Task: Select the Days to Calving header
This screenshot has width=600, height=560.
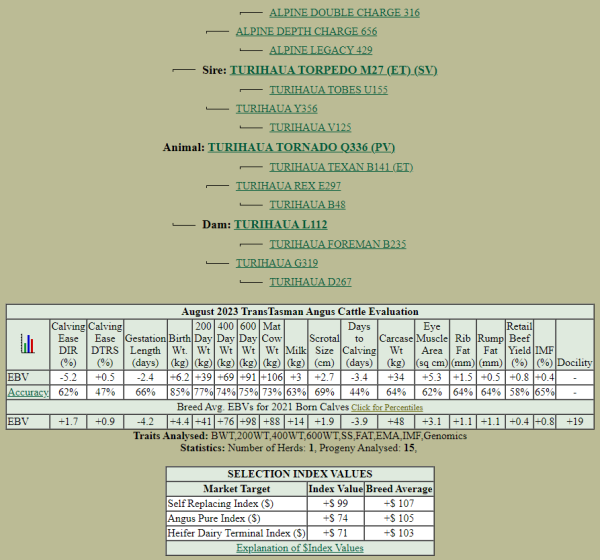Action: click(359, 344)
